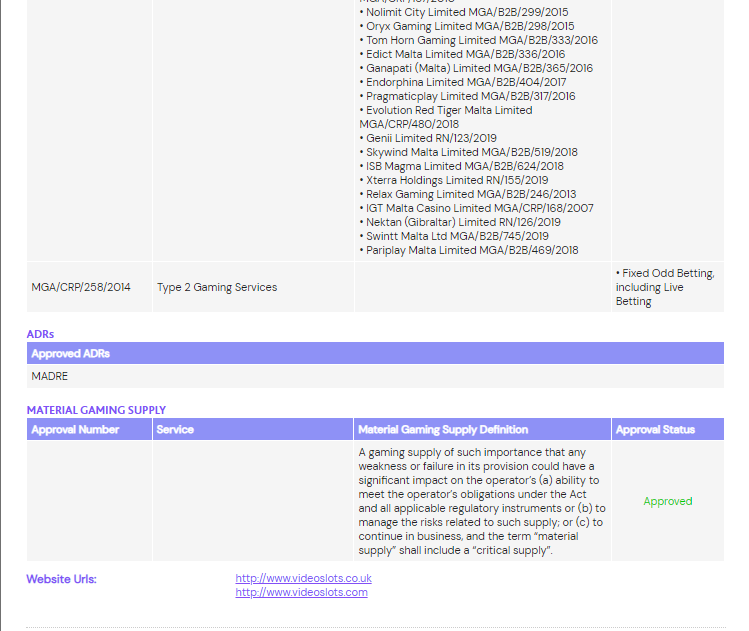The height and width of the screenshot is (631, 749).
Task: Select the green Approved status text
Action: [x=668, y=501]
